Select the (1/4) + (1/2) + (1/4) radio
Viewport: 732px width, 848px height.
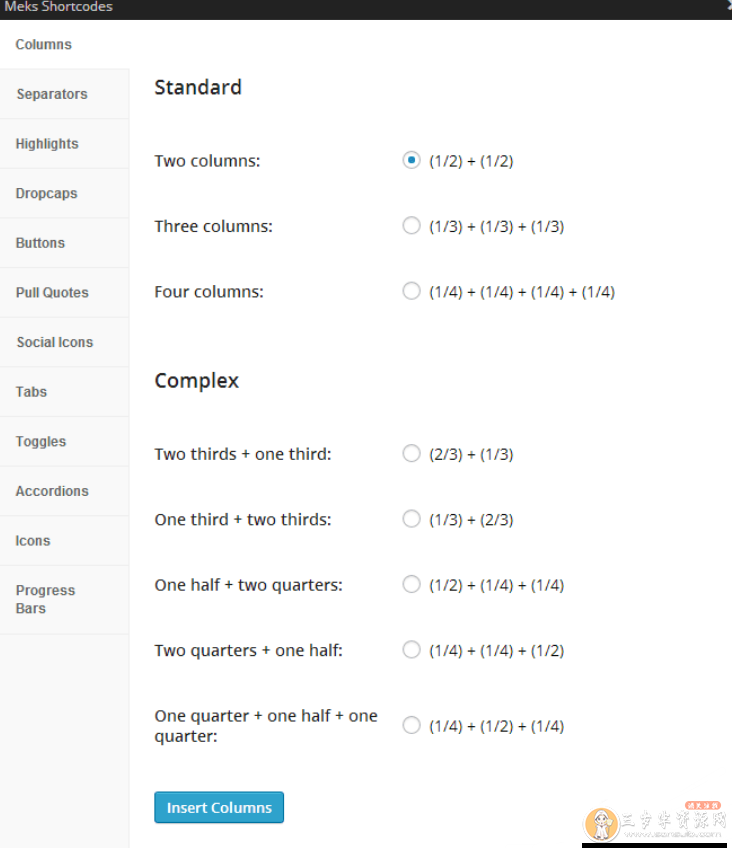(411, 726)
